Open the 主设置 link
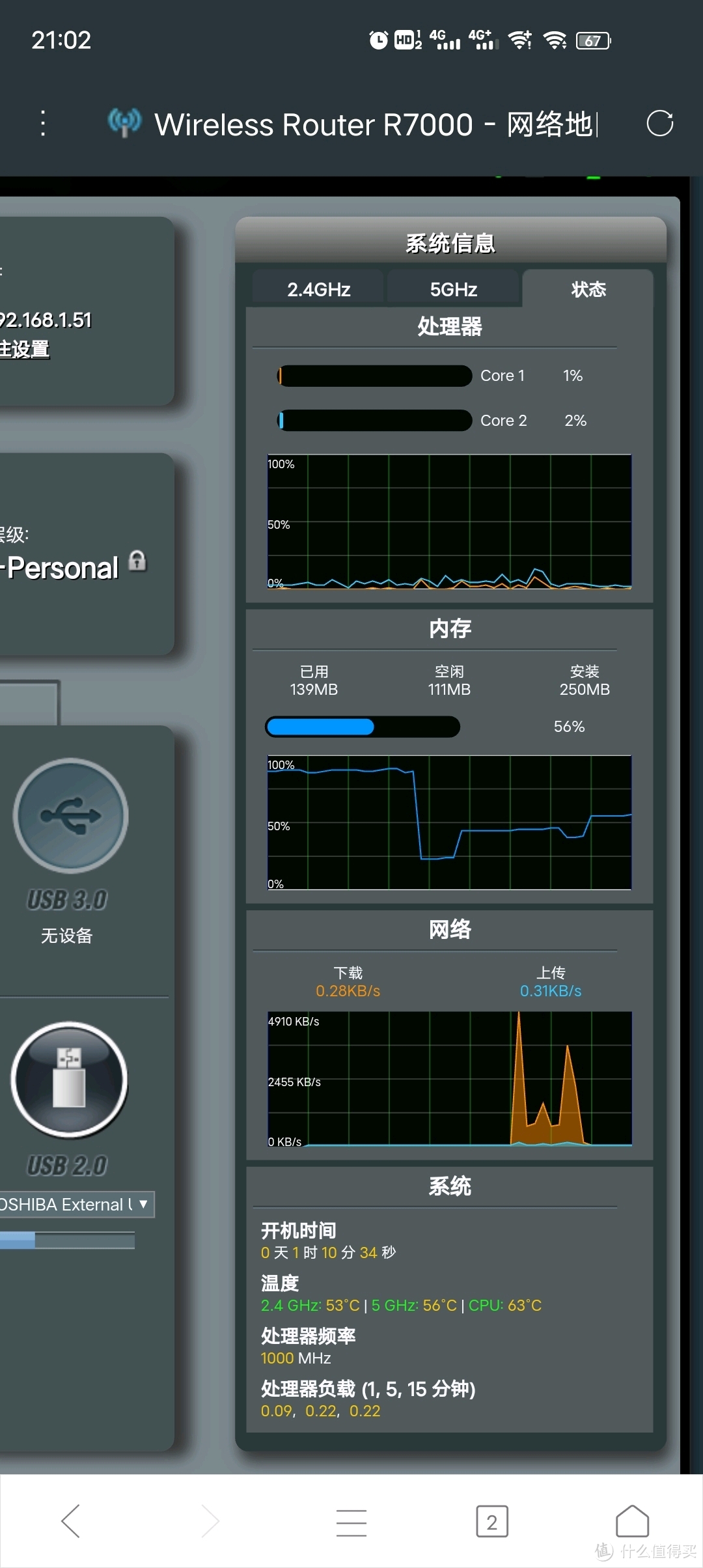This screenshot has width=703, height=1568. (x=25, y=349)
